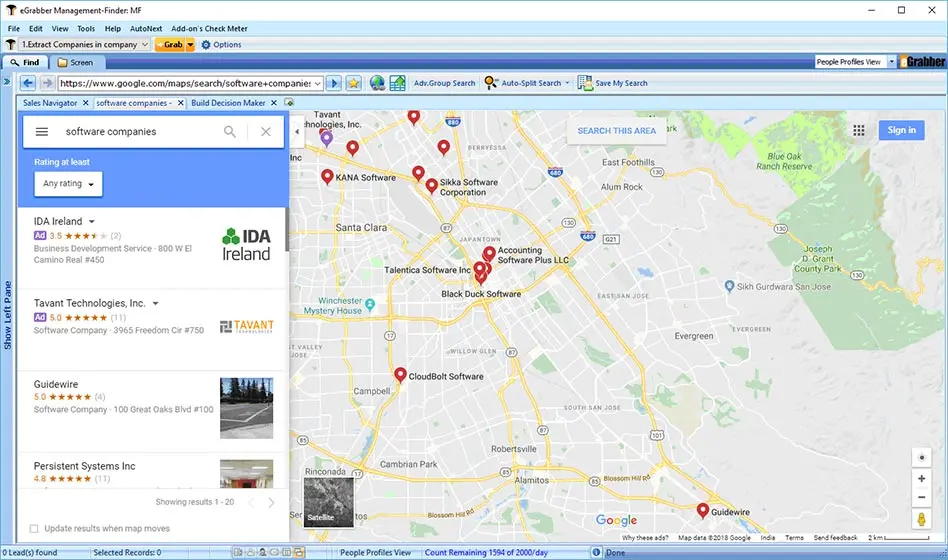Click the Sikka Software Corporation pin
This screenshot has width=948, height=560.
[431, 186]
